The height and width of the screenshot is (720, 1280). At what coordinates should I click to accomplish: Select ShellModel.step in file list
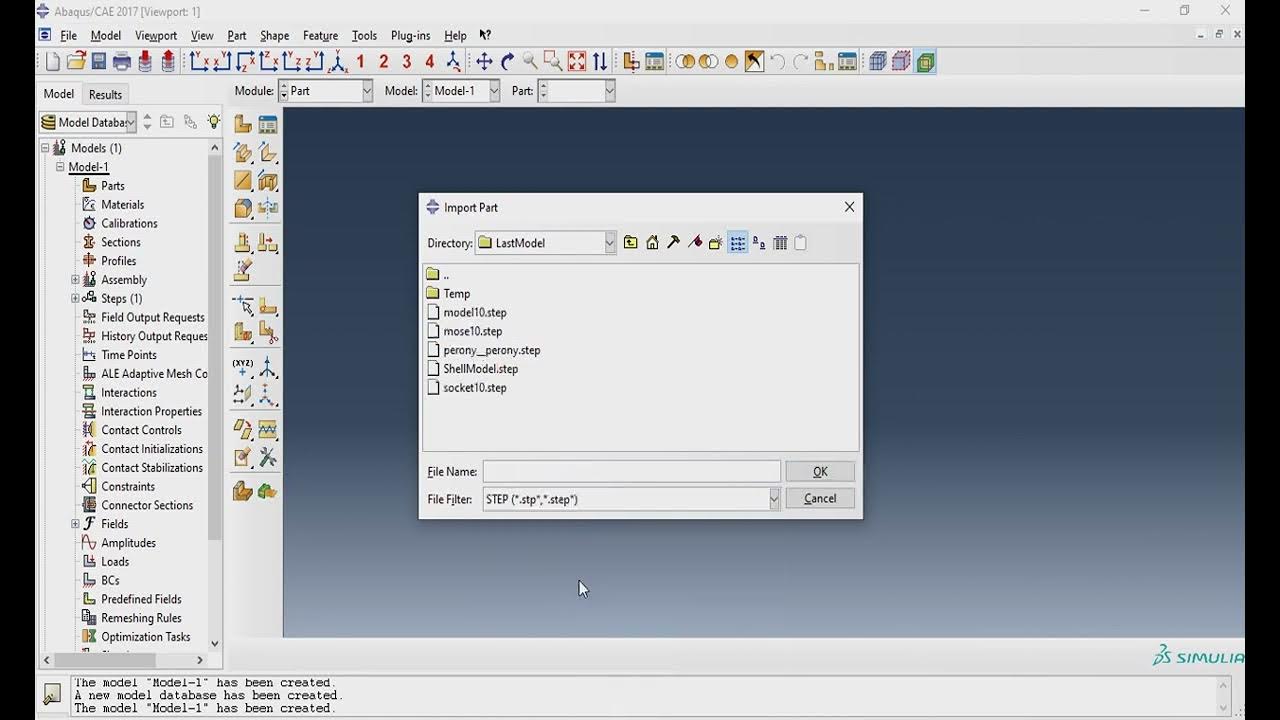(x=481, y=369)
